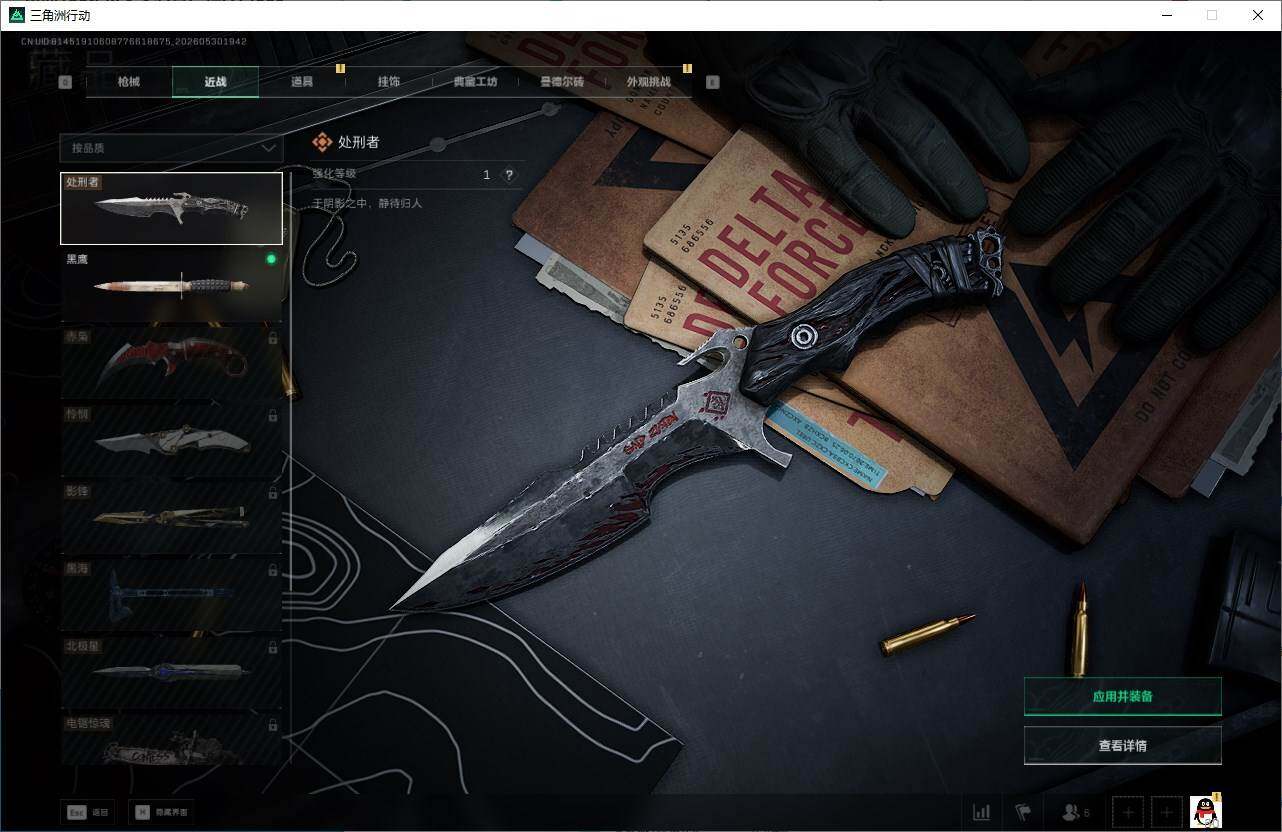Select the locked 黑海 axe thumbnail

(x=171, y=595)
